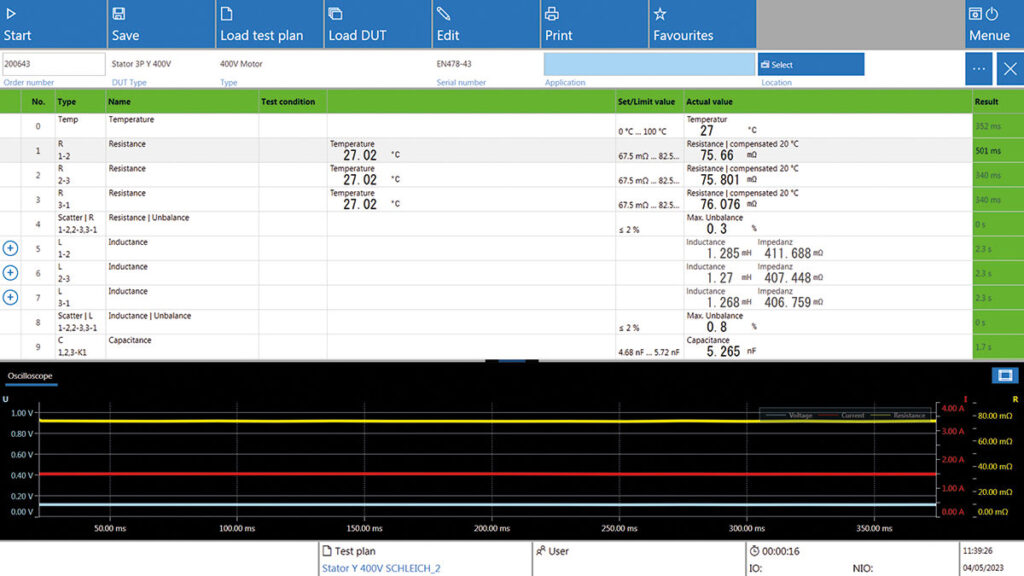The width and height of the screenshot is (1024, 576).
Task: Expand inductance row 5 details
Action: [11, 248]
